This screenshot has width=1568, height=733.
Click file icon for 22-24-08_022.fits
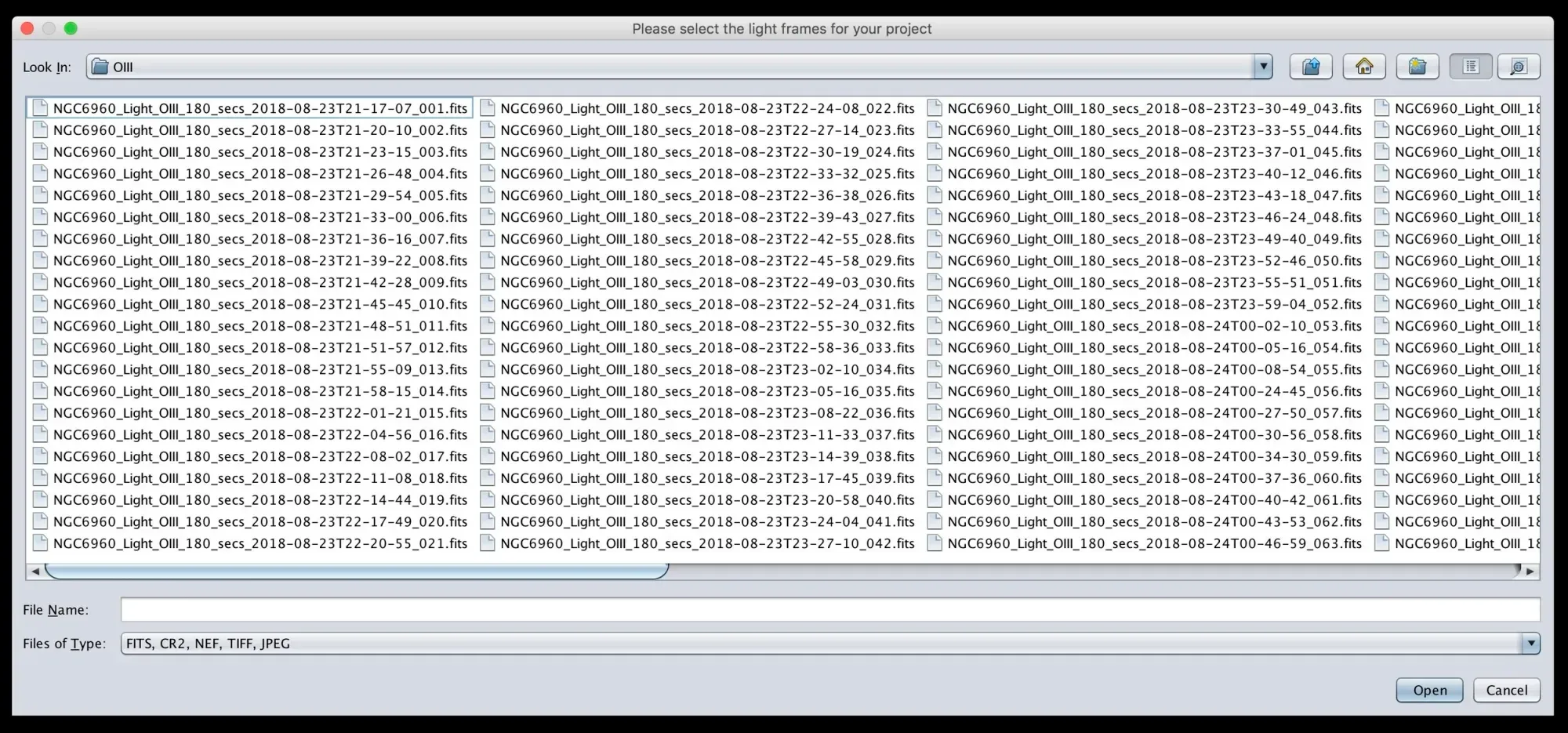(488, 108)
